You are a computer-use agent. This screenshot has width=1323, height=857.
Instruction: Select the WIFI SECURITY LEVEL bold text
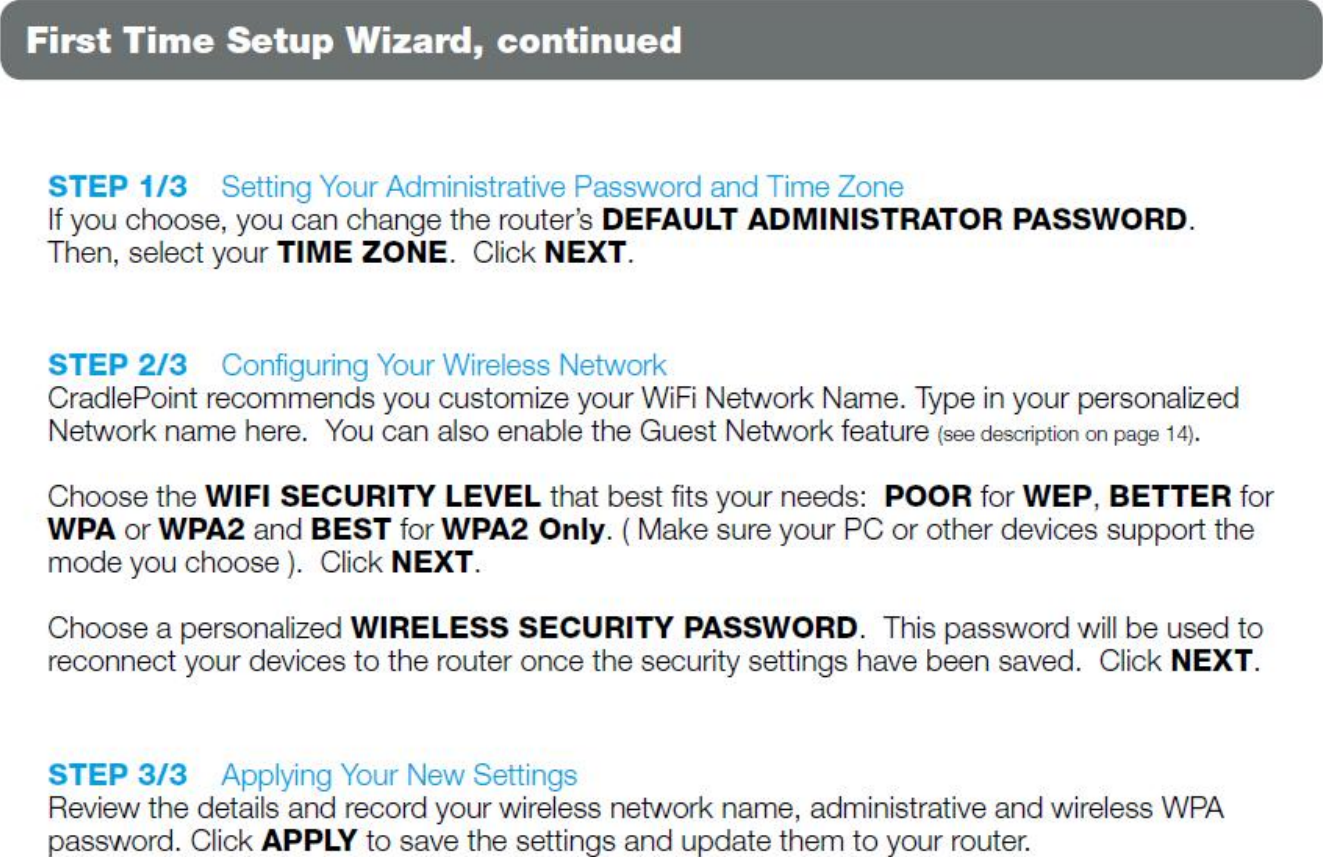373,496
